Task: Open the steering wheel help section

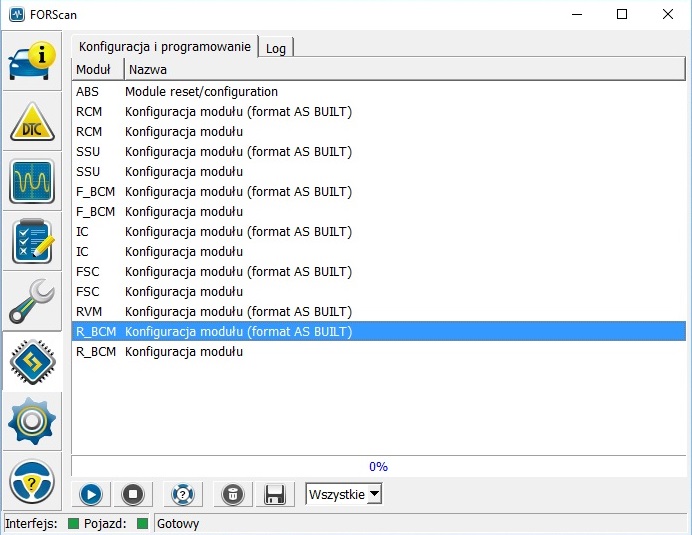Action: point(32,482)
